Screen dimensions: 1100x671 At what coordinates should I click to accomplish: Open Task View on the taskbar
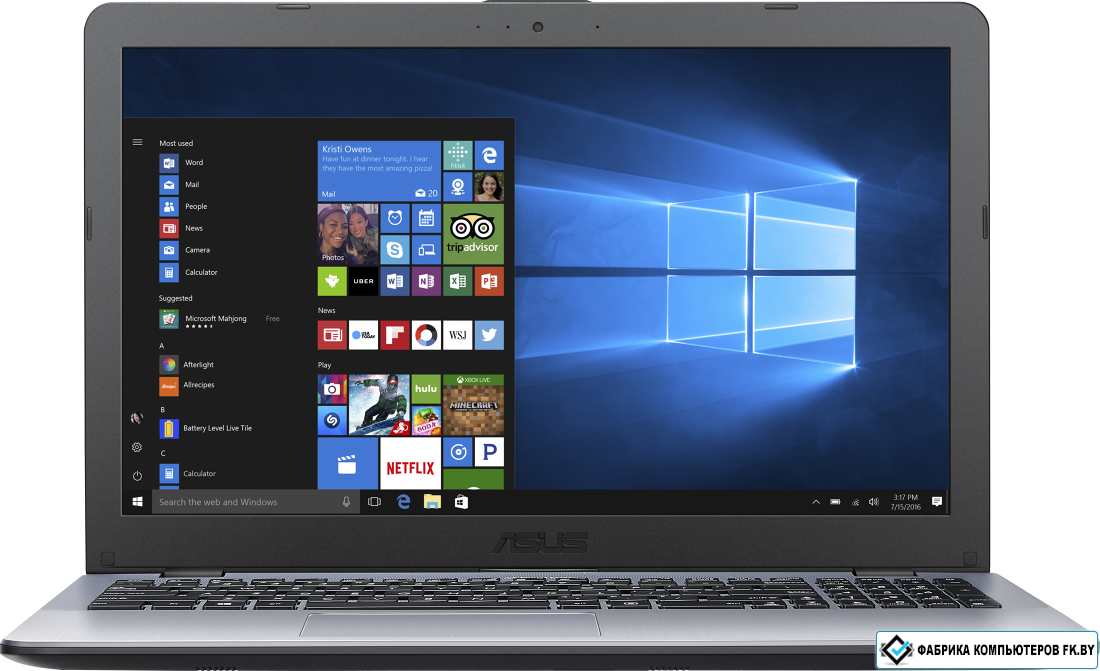[375, 502]
